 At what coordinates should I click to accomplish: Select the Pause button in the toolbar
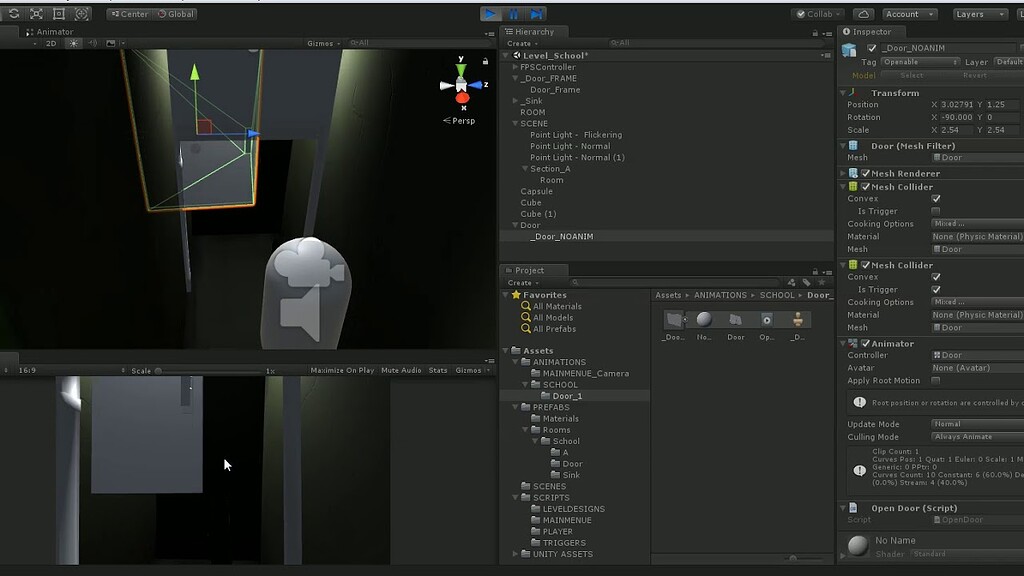(x=512, y=13)
